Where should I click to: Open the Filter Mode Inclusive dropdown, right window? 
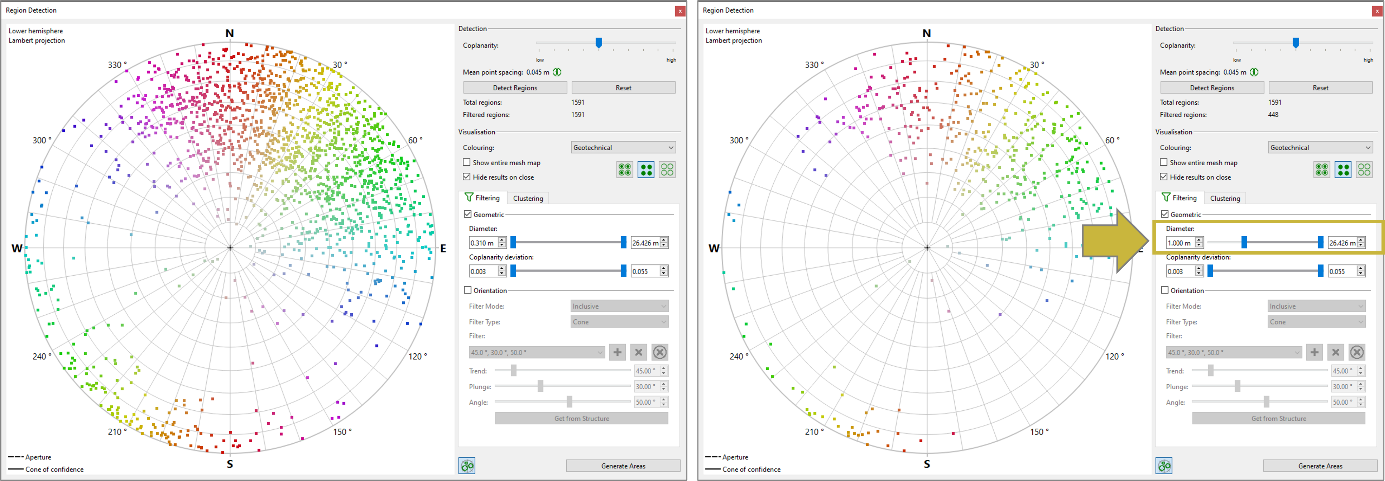point(1316,306)
